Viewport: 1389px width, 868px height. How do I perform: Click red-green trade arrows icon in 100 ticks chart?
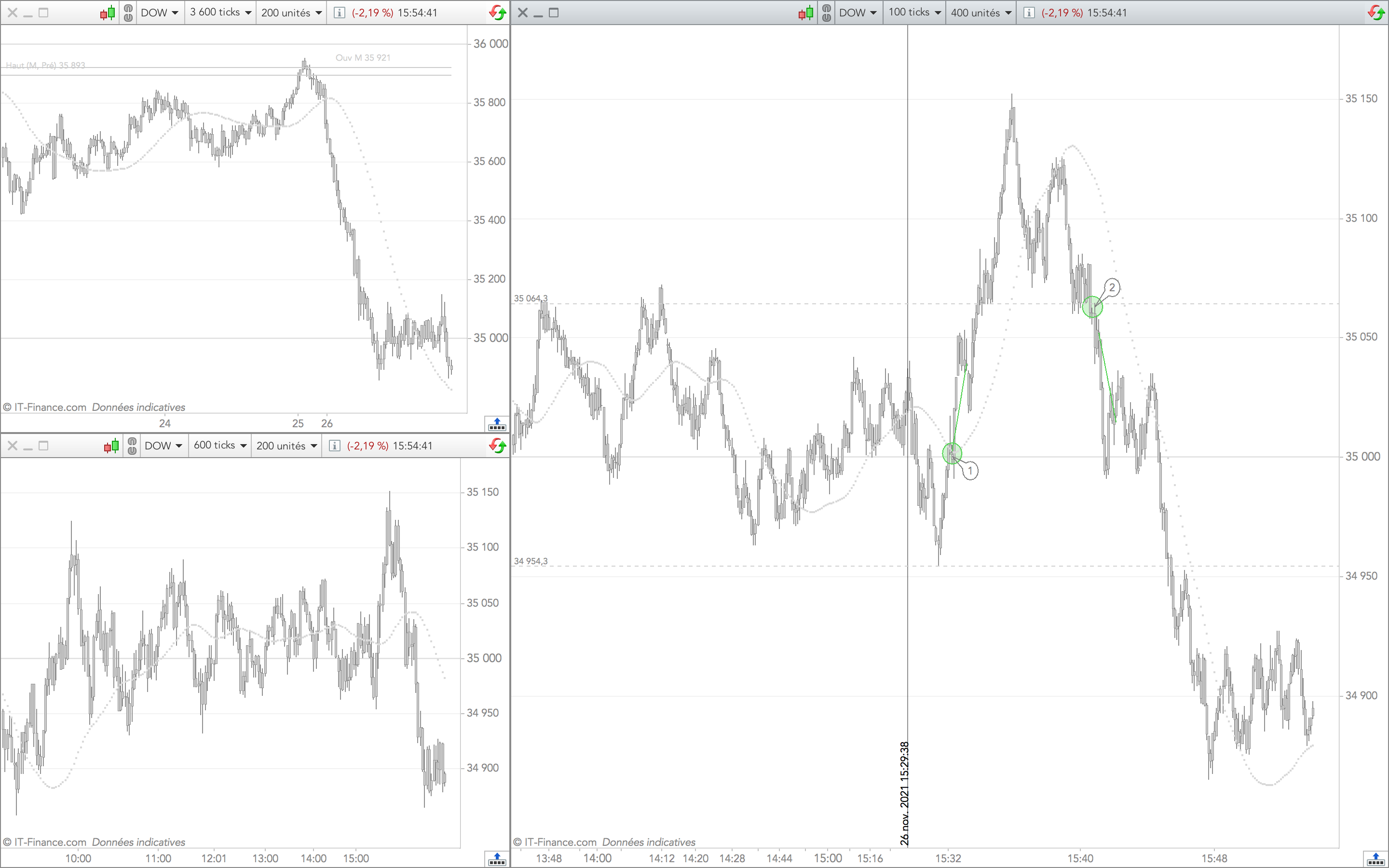[x=1376, y=13]
